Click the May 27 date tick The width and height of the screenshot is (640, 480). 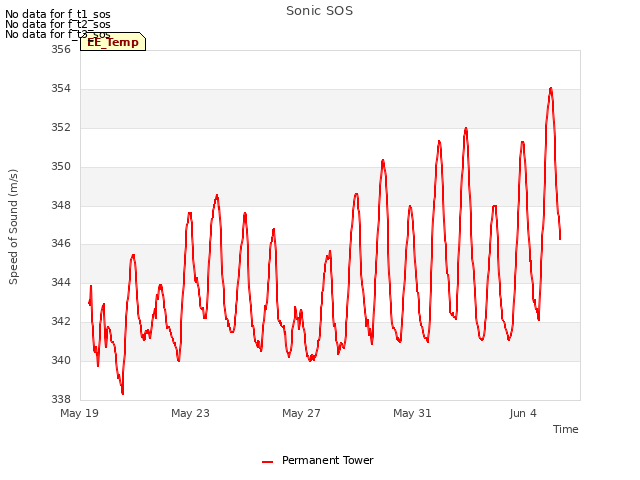click(301, 413)
